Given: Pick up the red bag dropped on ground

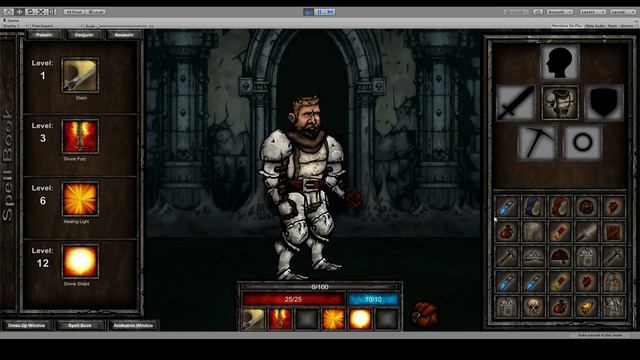Looking at the screenshot, I should 424,314.
